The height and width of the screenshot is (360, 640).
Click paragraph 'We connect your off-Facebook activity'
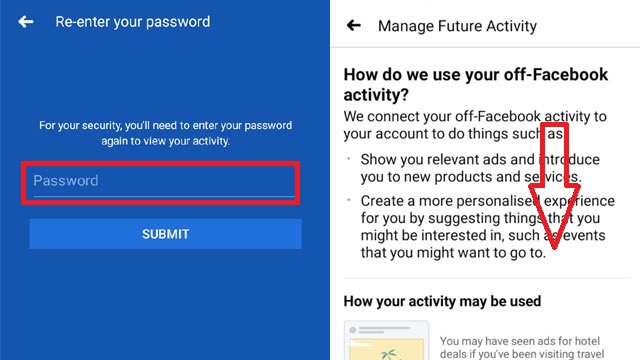[x=475, y=125]
